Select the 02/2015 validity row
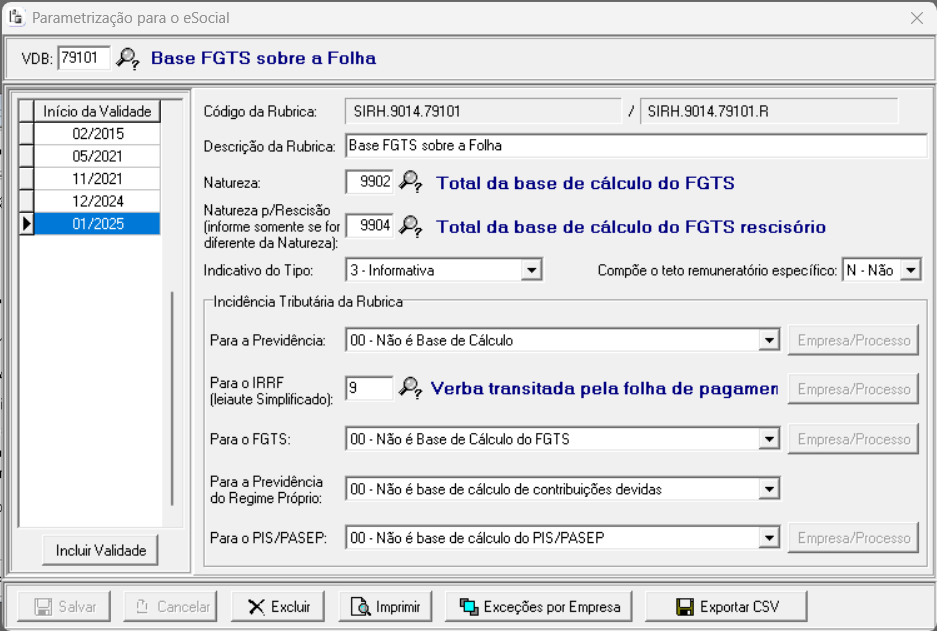Image resolution: width=937 pixels, height=631 pixels. tap(97, 133)
